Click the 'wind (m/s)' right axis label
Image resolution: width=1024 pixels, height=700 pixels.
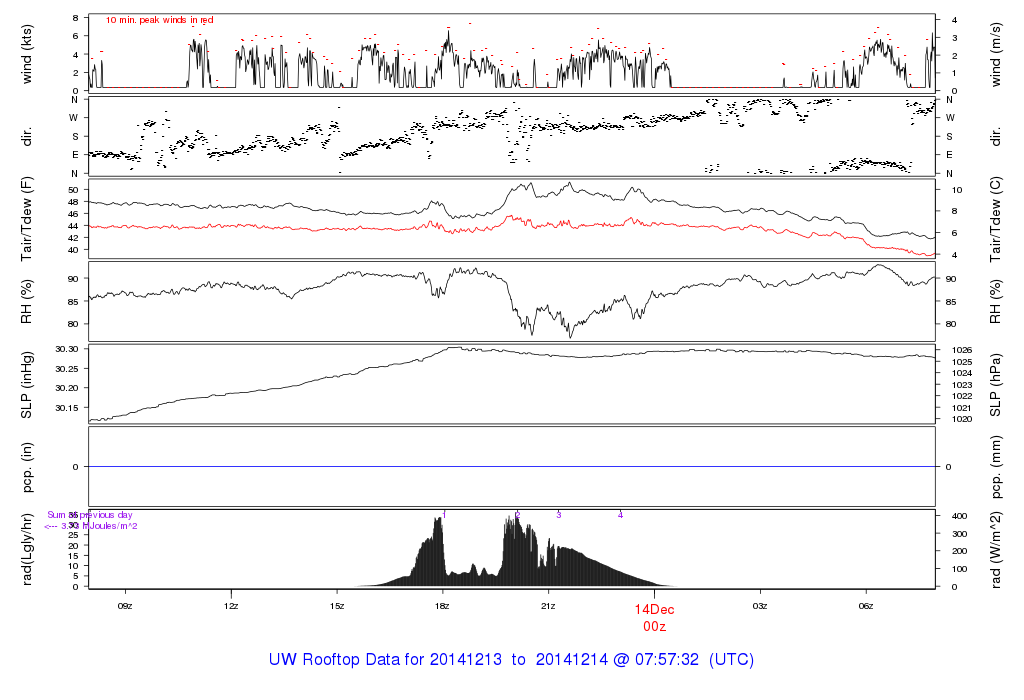pyautogui.click(x=997, y=53)
